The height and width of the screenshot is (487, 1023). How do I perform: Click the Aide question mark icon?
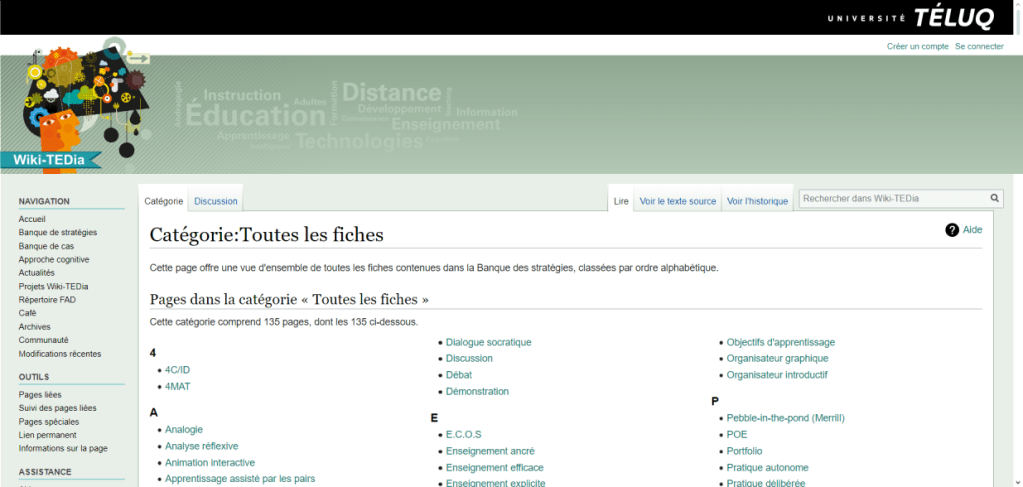[x=952, y=230]
